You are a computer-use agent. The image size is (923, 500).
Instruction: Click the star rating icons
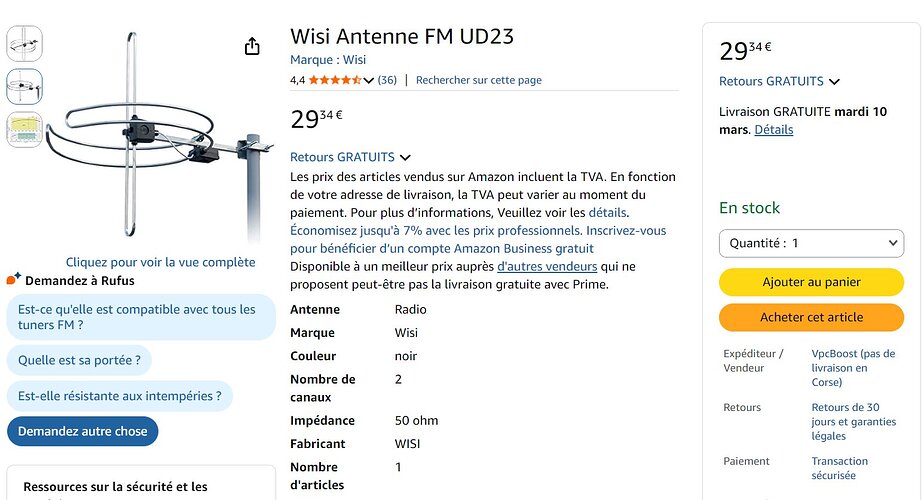pos(334,80)
